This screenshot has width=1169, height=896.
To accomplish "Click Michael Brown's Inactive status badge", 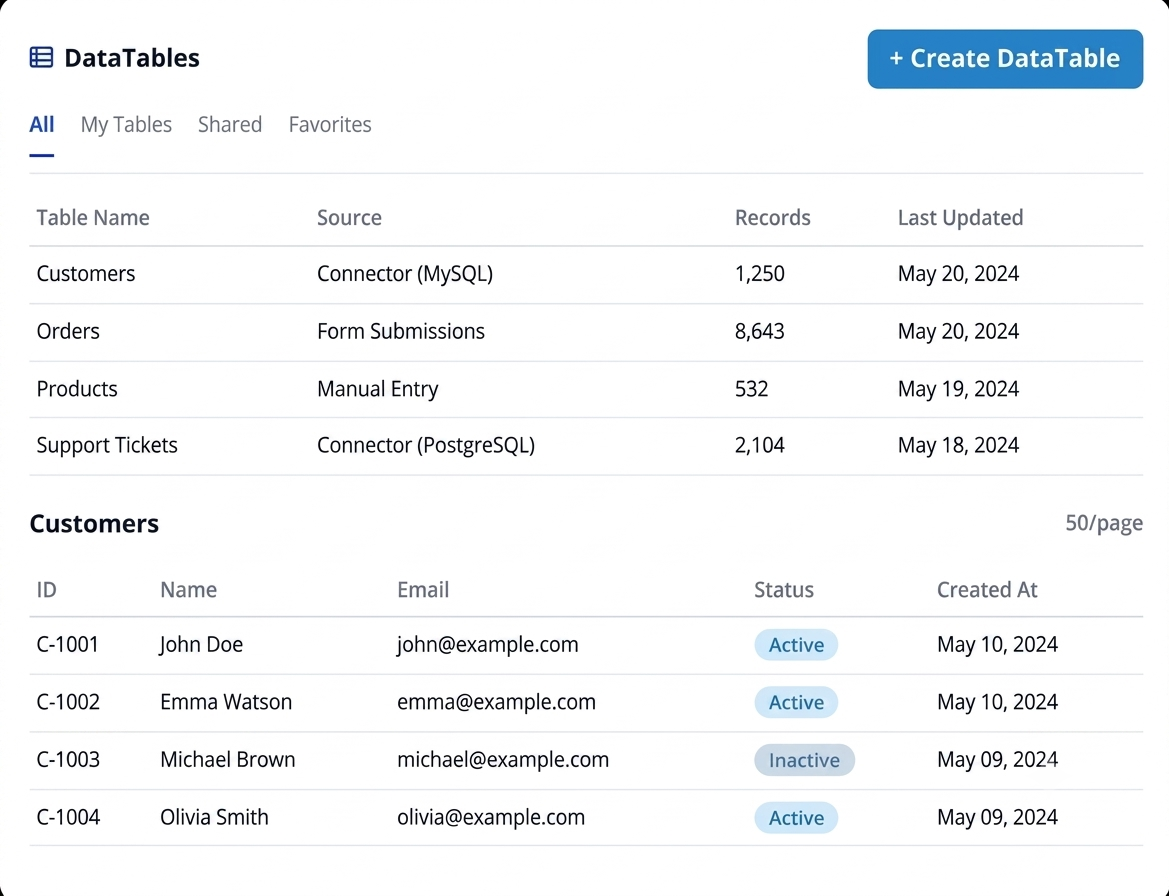I will tap(804, 760).
